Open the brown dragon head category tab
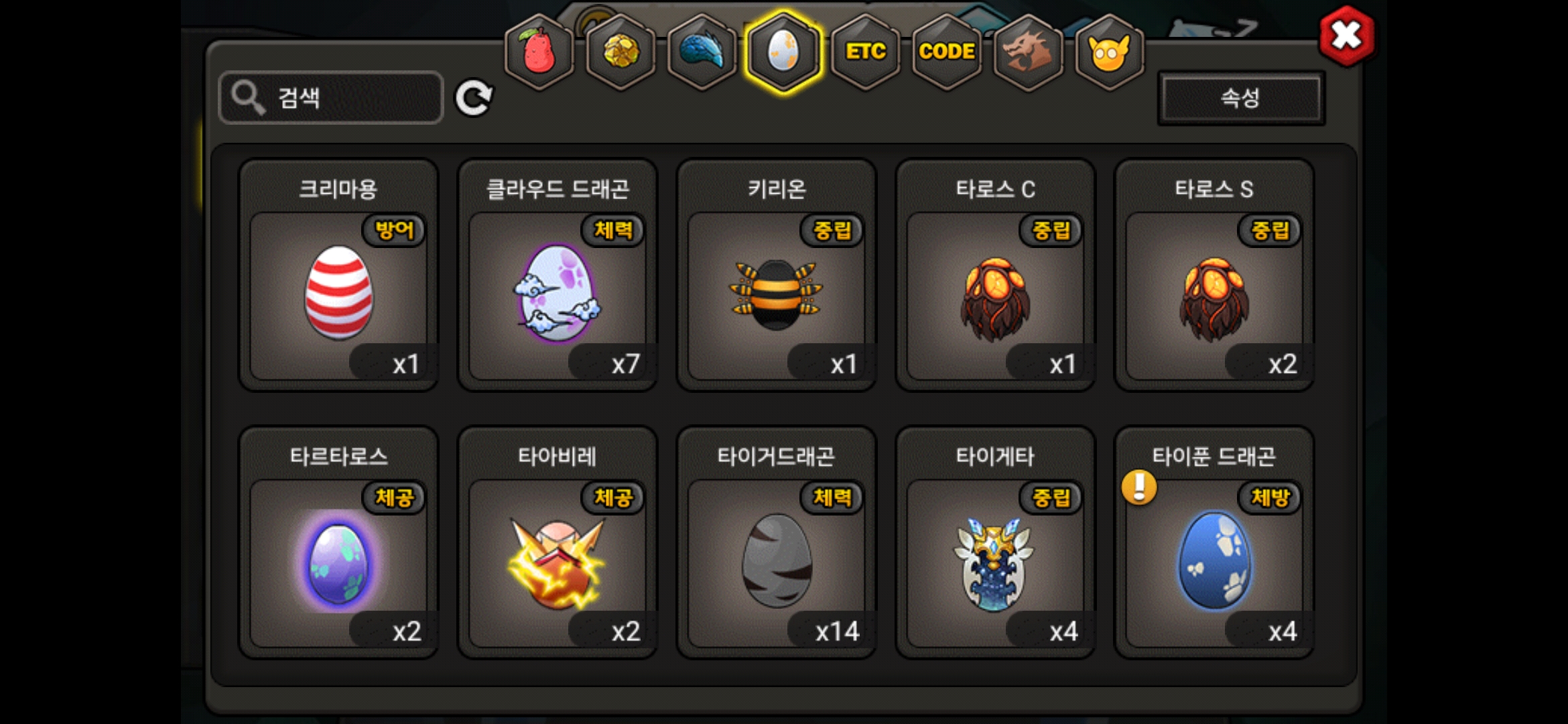Screen dimensions: 1568x724 [1028, 52]
